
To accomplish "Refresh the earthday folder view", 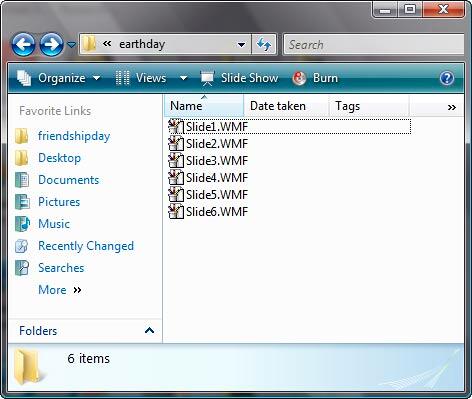I will (264, 44).
